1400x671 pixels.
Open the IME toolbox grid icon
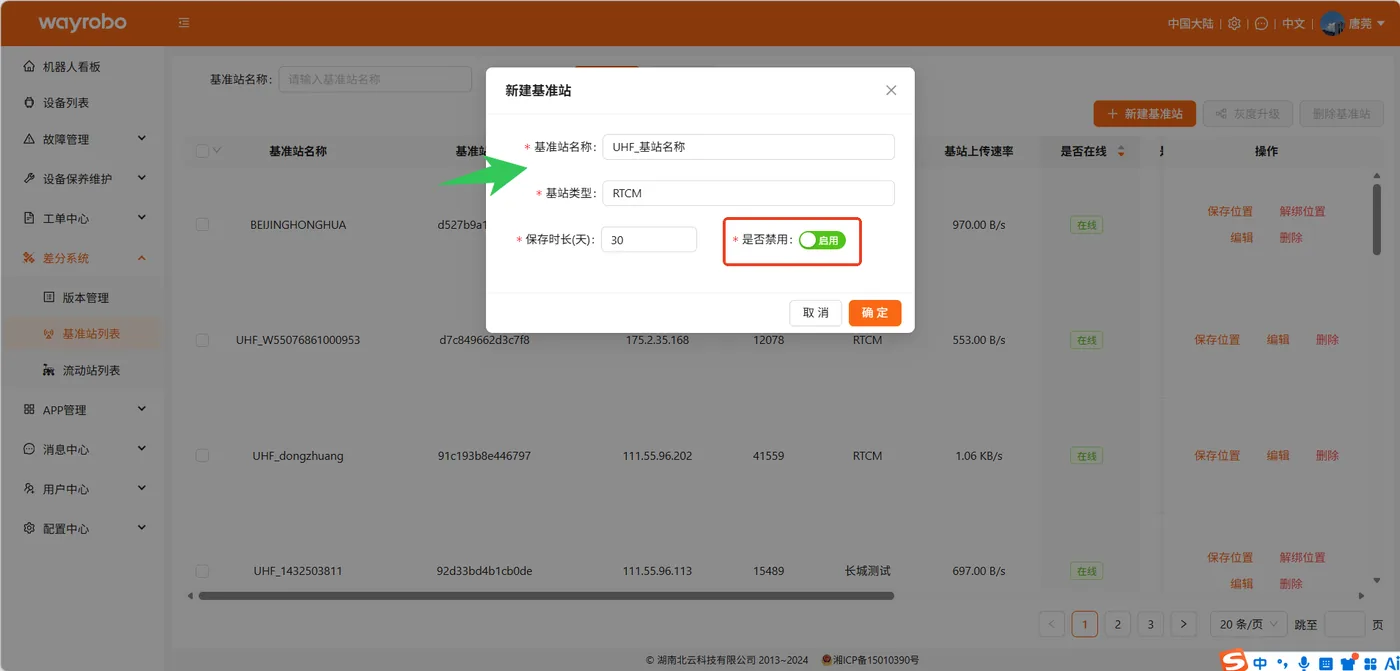tap(1370, 663)
